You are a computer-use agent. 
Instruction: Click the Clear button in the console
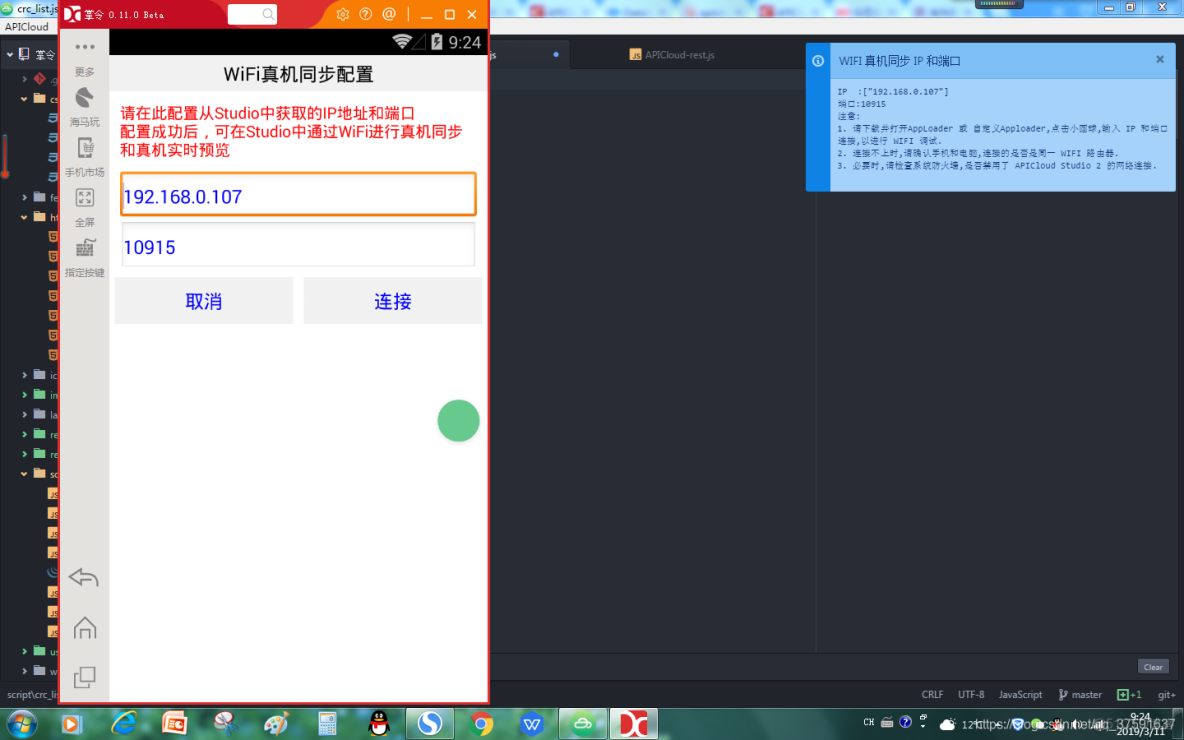coord(1152,666)
